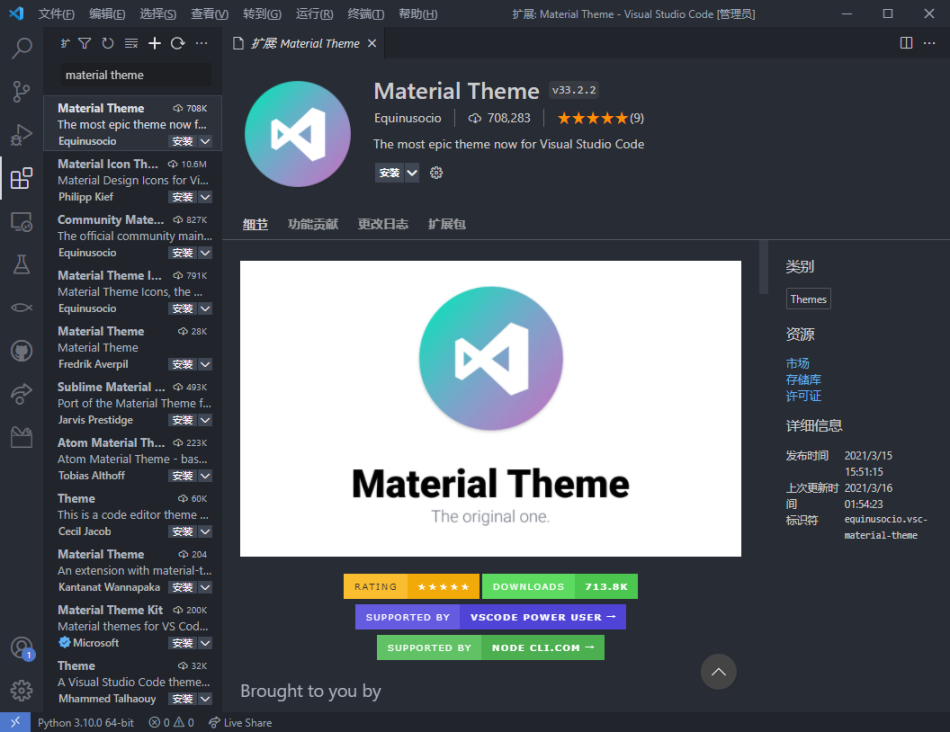
Task: Open the Accounts menu icon
Action: 22,648
